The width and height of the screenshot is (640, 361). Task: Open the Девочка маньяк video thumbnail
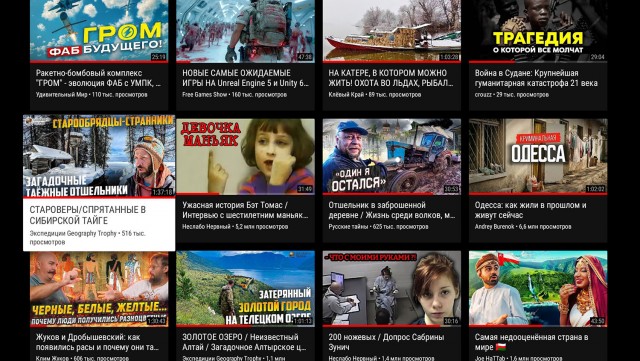click(245, 156)
